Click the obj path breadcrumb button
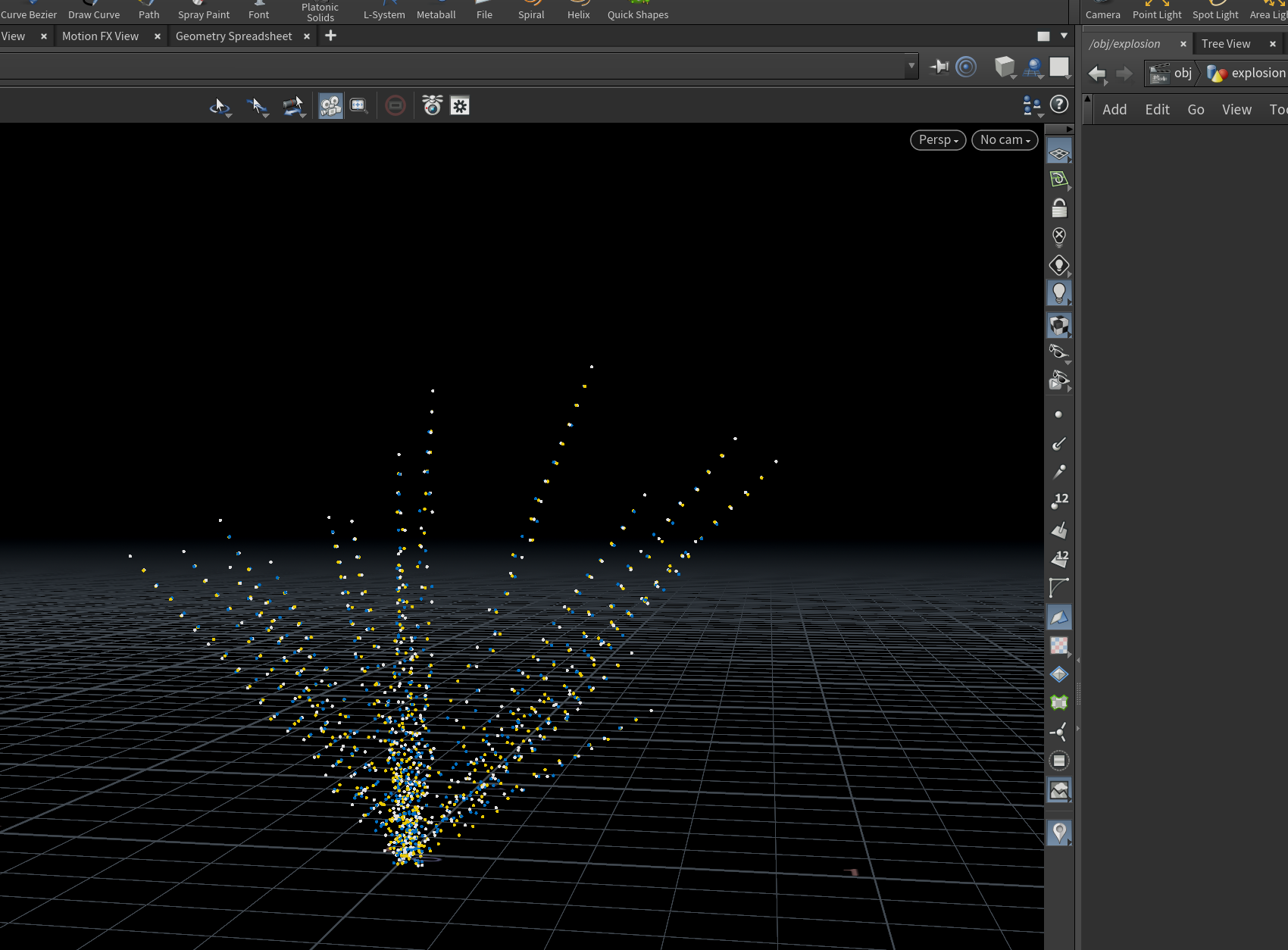This screenshot has height=950, width=1288. (x=1171, y=73)
